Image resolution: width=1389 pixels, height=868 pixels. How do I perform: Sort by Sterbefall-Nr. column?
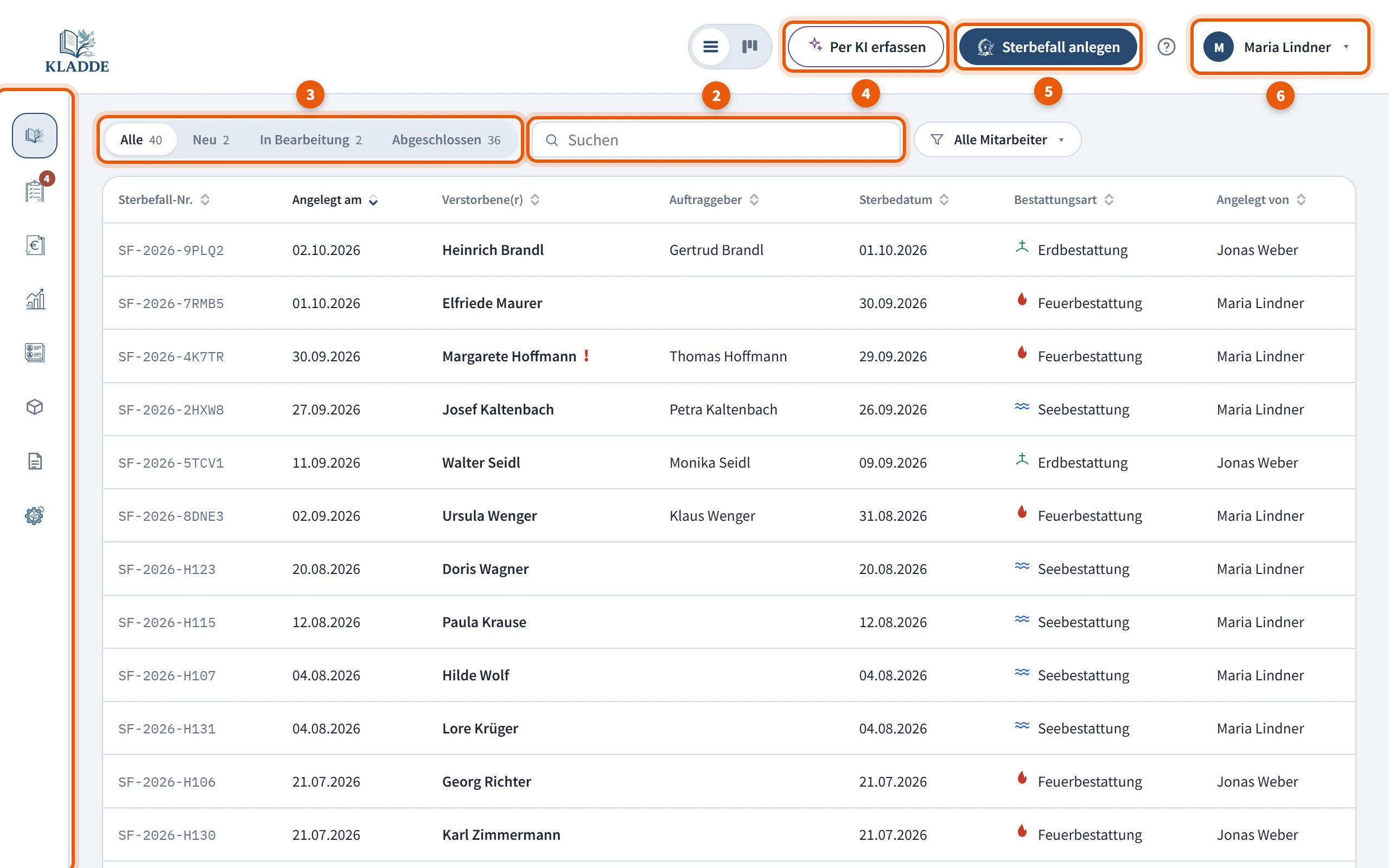164,200
